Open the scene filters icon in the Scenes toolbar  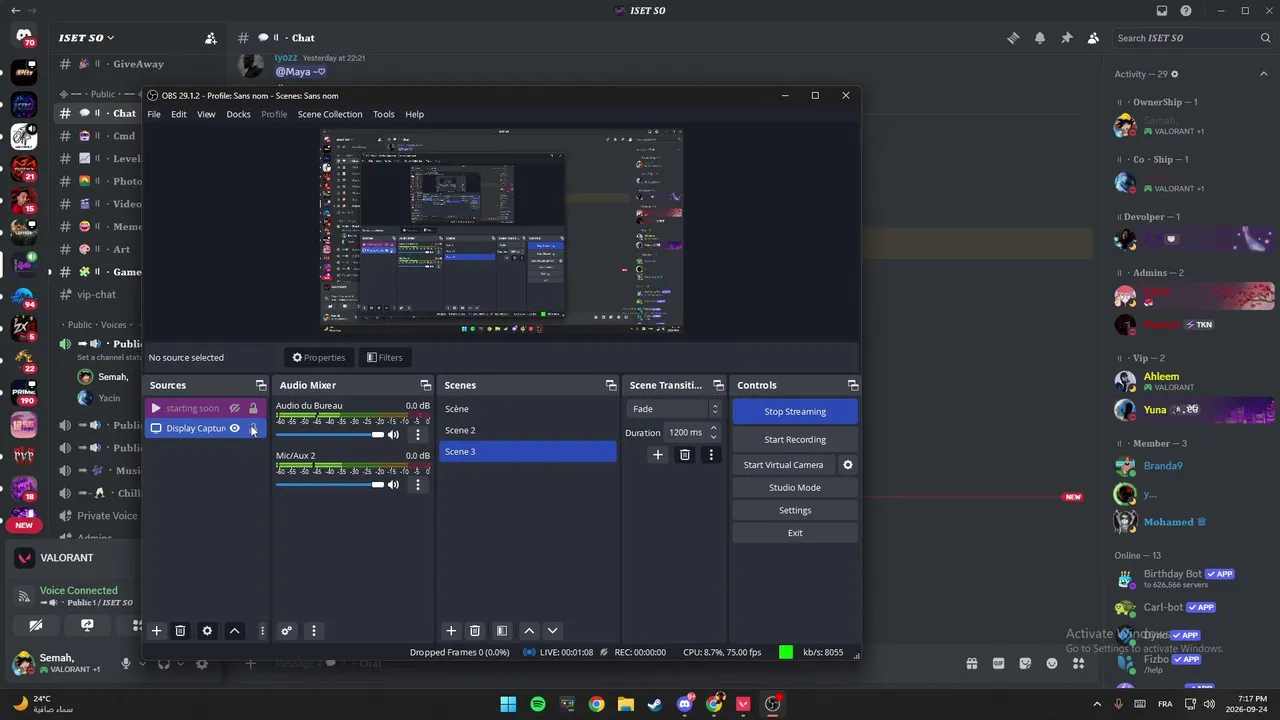502,631
